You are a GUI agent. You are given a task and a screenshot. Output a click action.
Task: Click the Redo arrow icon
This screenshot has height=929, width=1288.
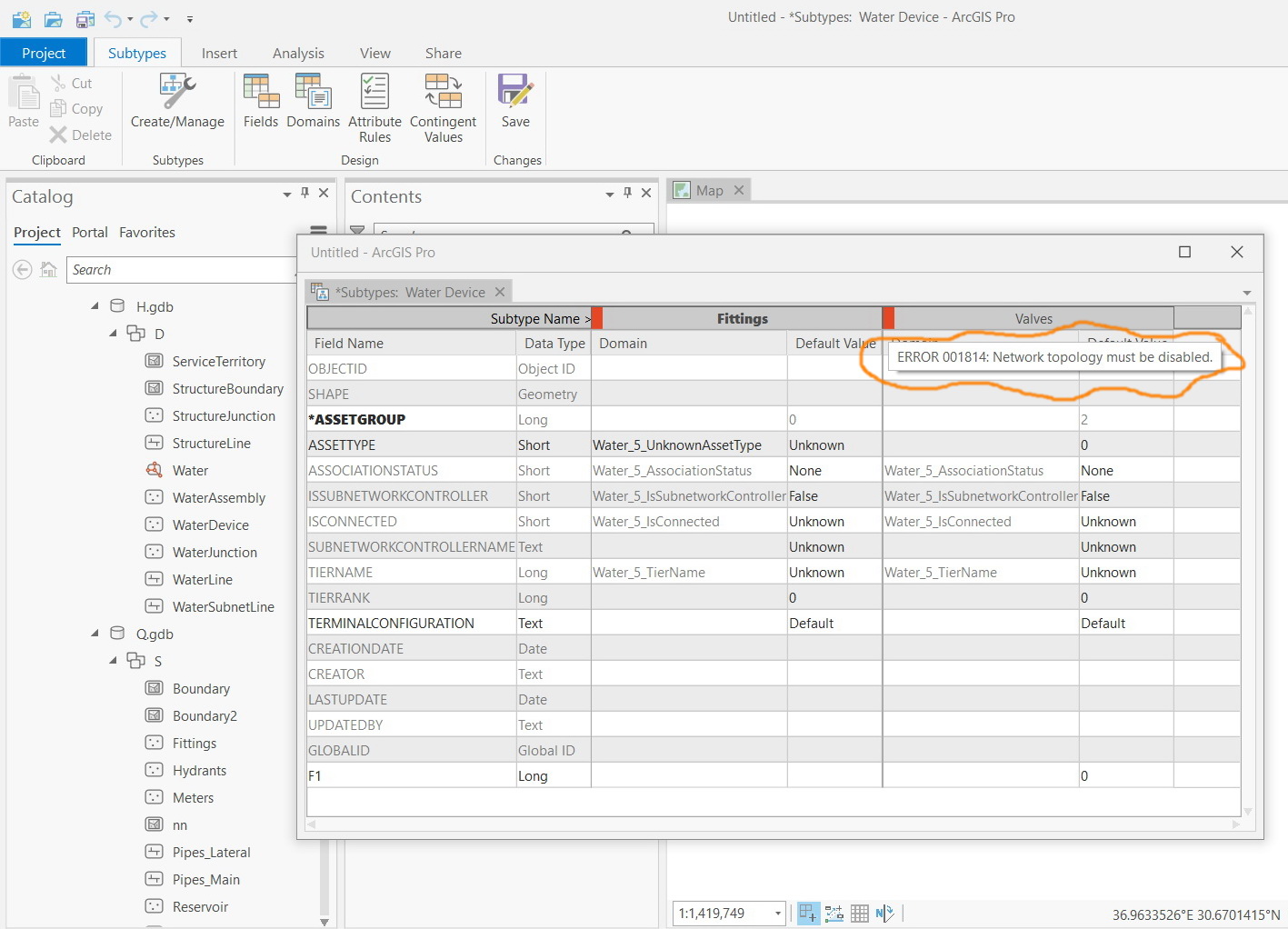click(x=149, y=18)
